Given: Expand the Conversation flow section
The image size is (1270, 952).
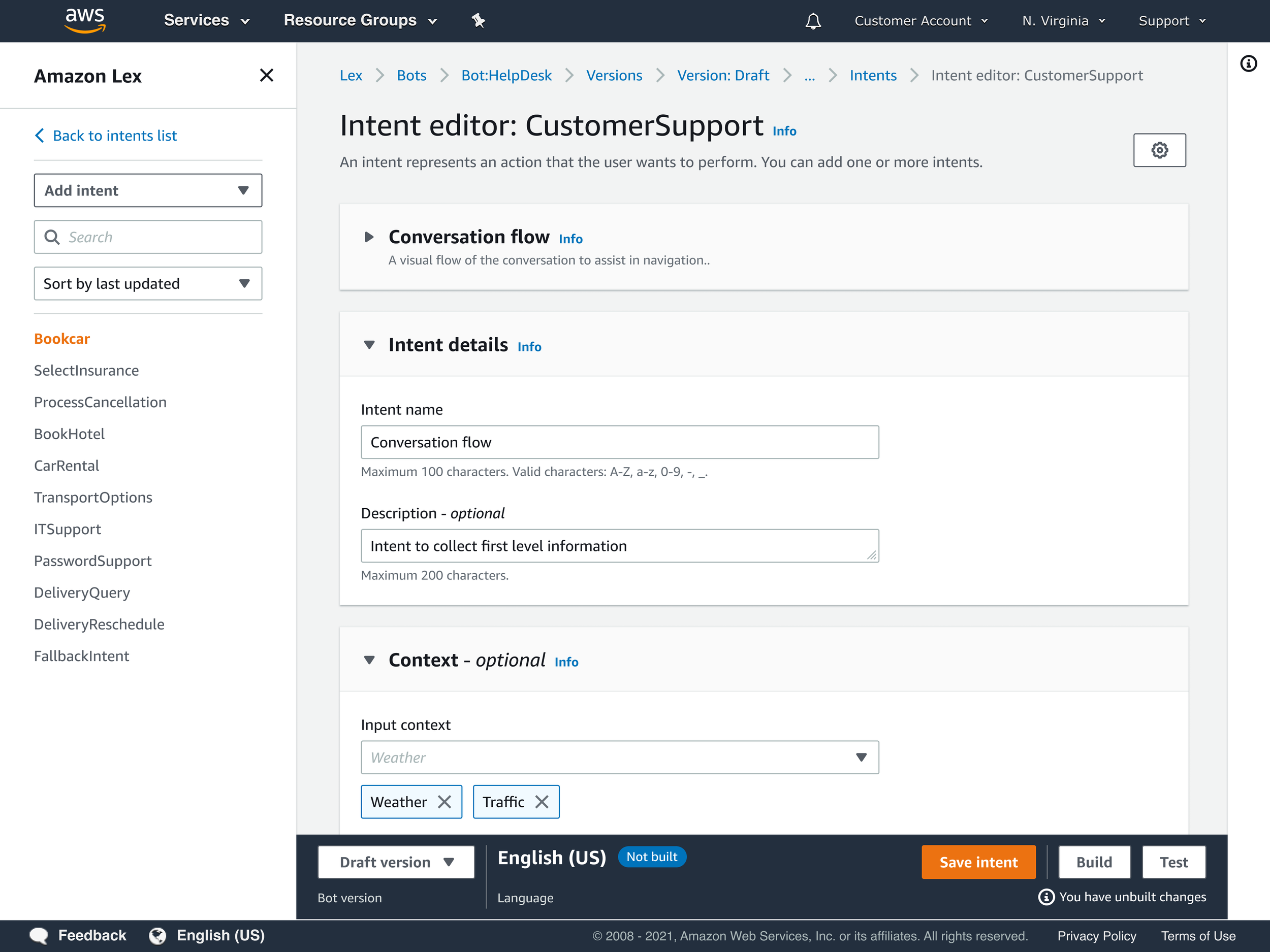Looking at the screenshot, I should point(369,237).
